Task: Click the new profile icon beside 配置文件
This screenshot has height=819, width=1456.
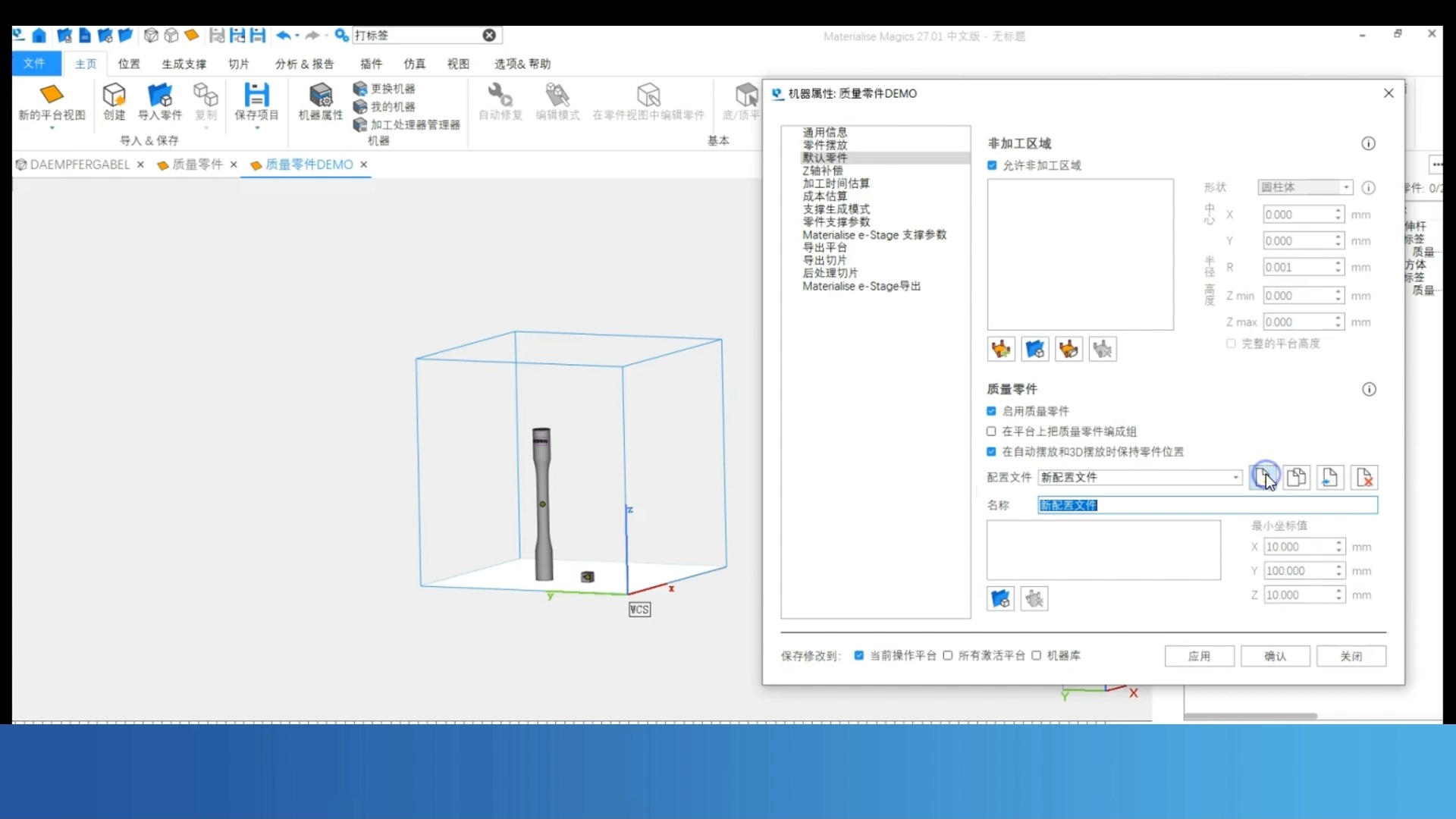Action: pyautogui.click(x=1263, y=477)
